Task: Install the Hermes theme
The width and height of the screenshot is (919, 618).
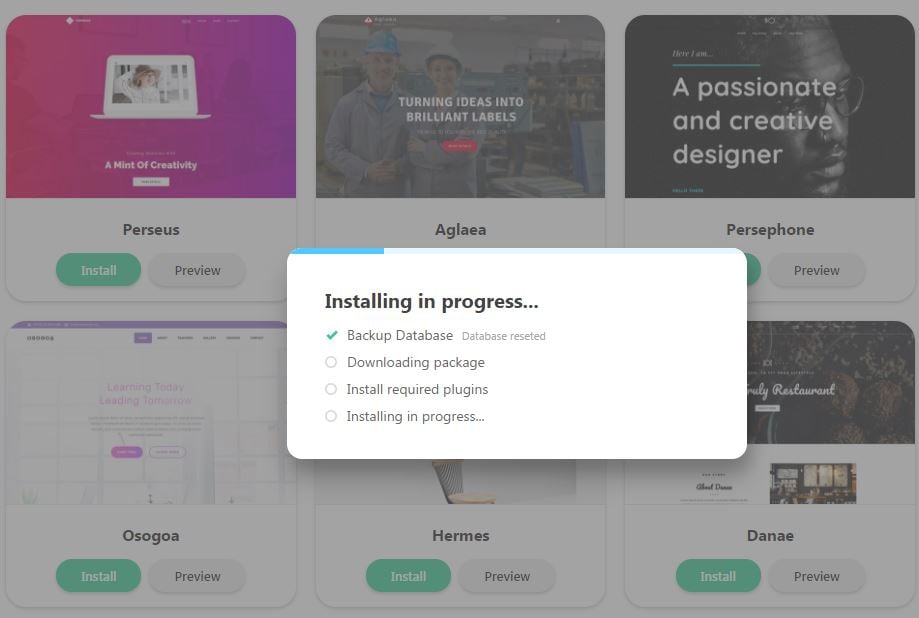Action: 409,576
